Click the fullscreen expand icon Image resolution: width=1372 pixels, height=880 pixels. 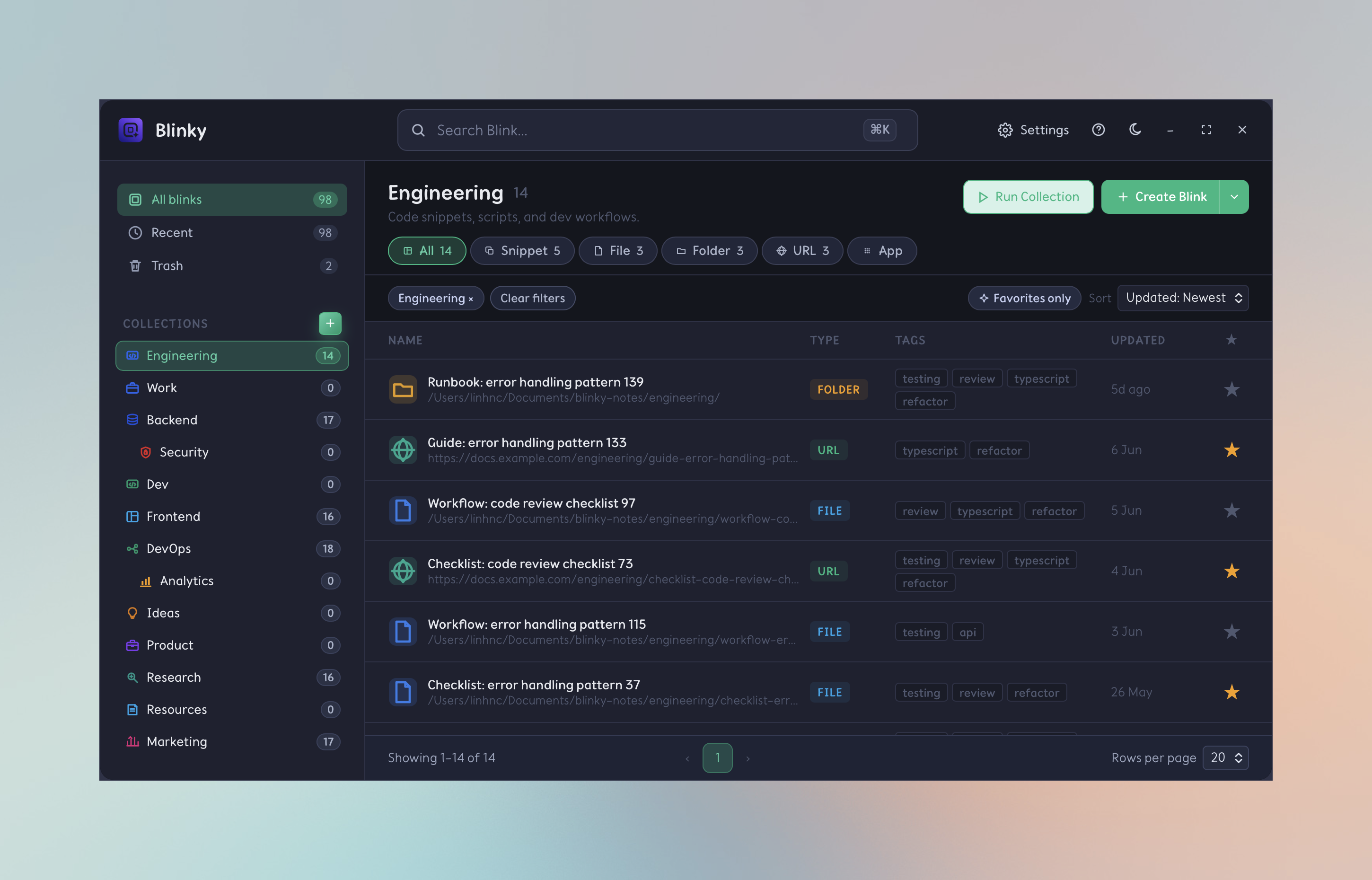tap(1206, 130)
